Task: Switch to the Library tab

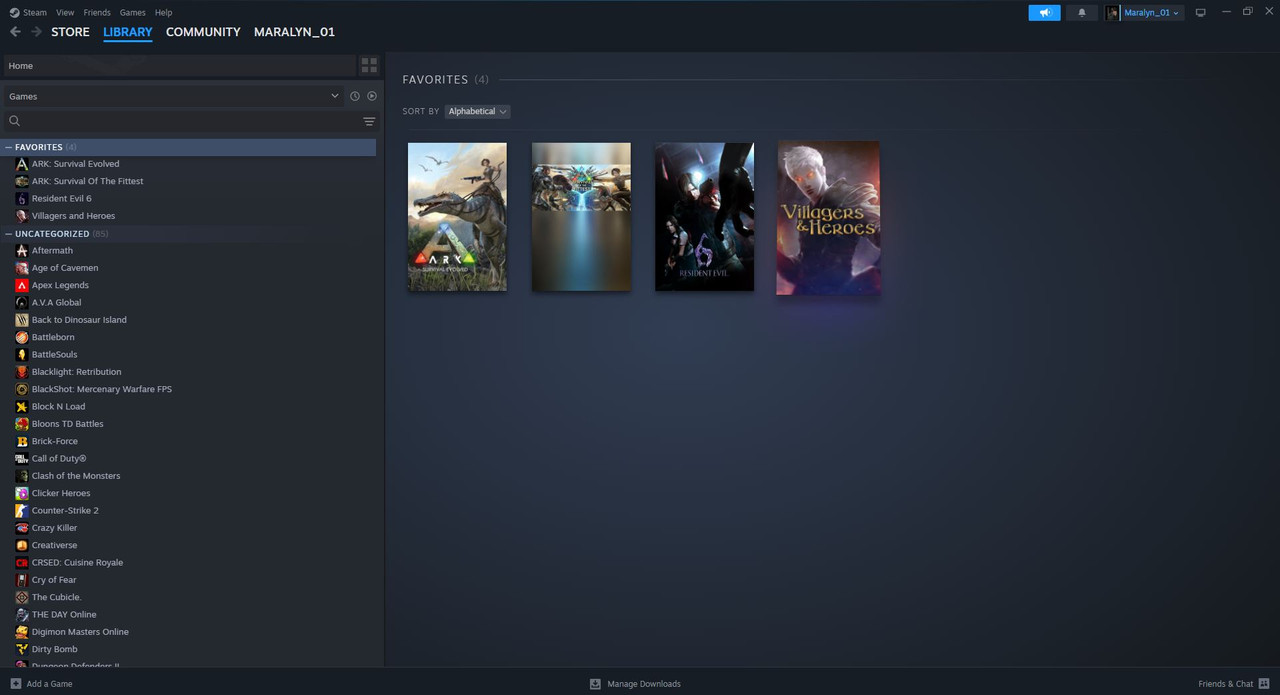Action: coord(128,32)
